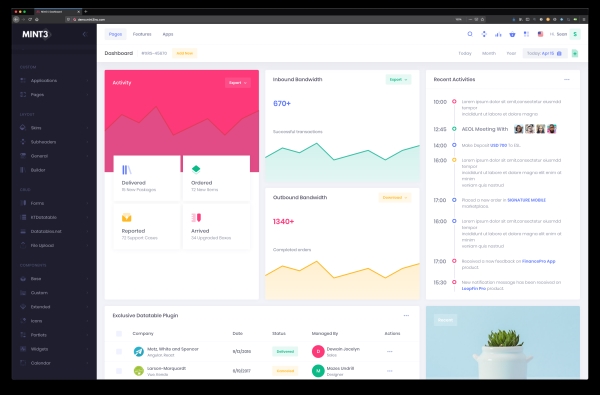Open the Features top menu
This screenshot has width=600, height=395.
(142, 34)
